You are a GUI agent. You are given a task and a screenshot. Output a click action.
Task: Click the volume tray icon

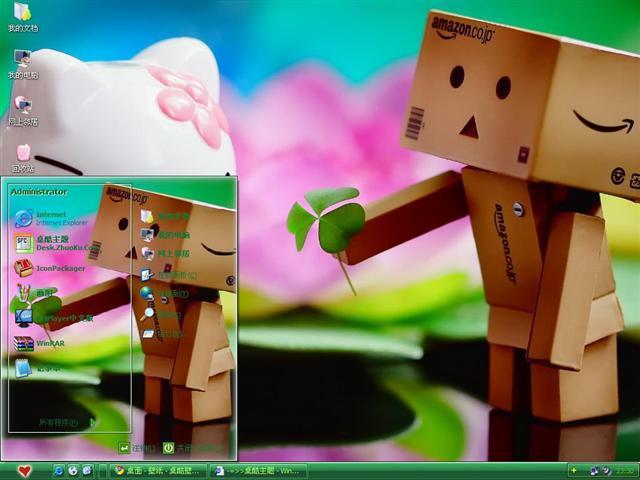606,471
